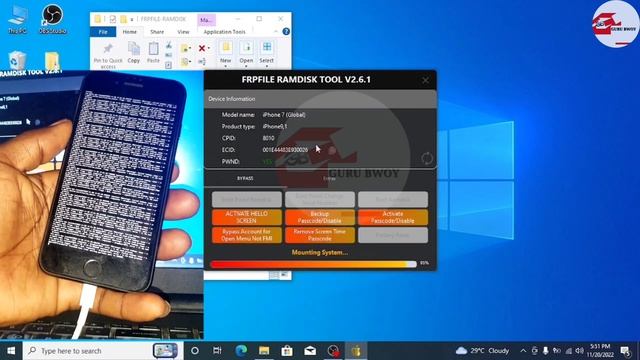
Task: Click the red Delete X icon
Action: click(202, 48)
